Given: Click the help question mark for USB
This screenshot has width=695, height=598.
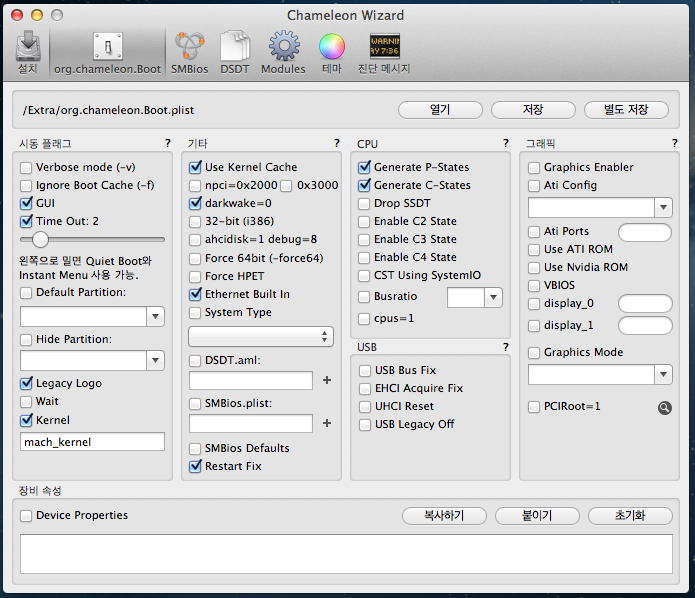Looking at the screenshot, I should 506,347.
